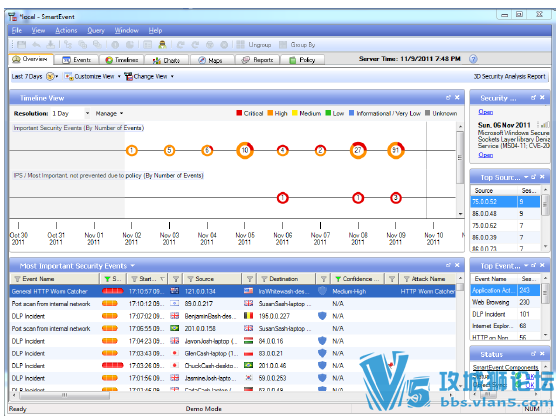Click the Confidence column green filter icon
This screenshot has height=416, width=559.
[338, 279]
